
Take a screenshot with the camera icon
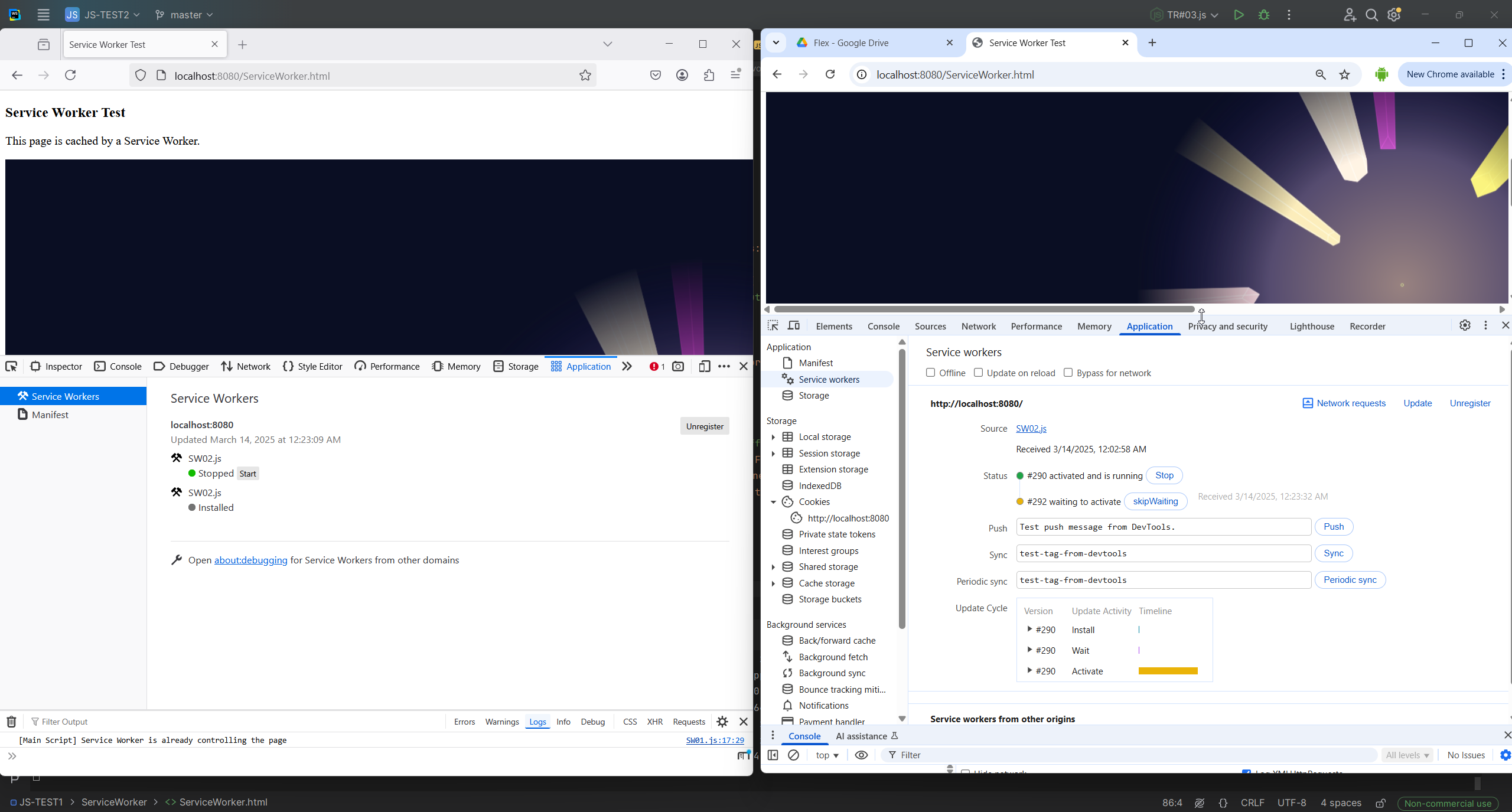[x=677, y=366]
